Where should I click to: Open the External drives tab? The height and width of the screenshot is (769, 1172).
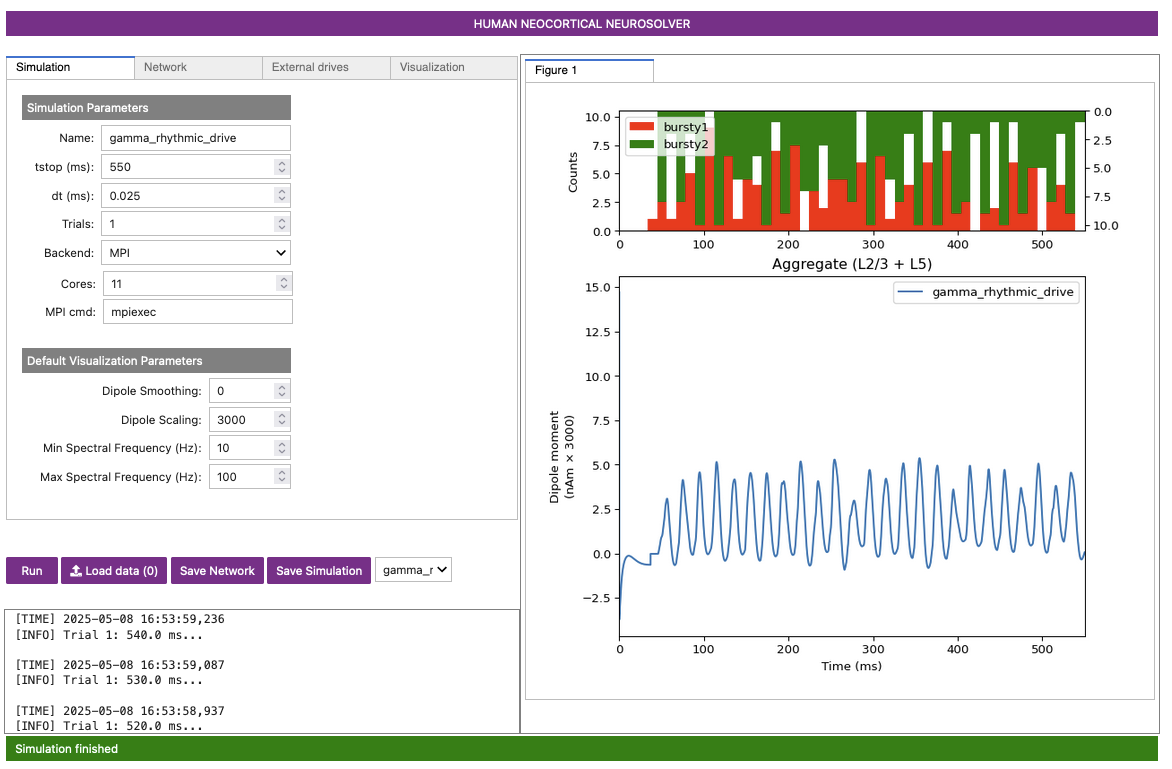pyautogui.click(x=326, y=67)
